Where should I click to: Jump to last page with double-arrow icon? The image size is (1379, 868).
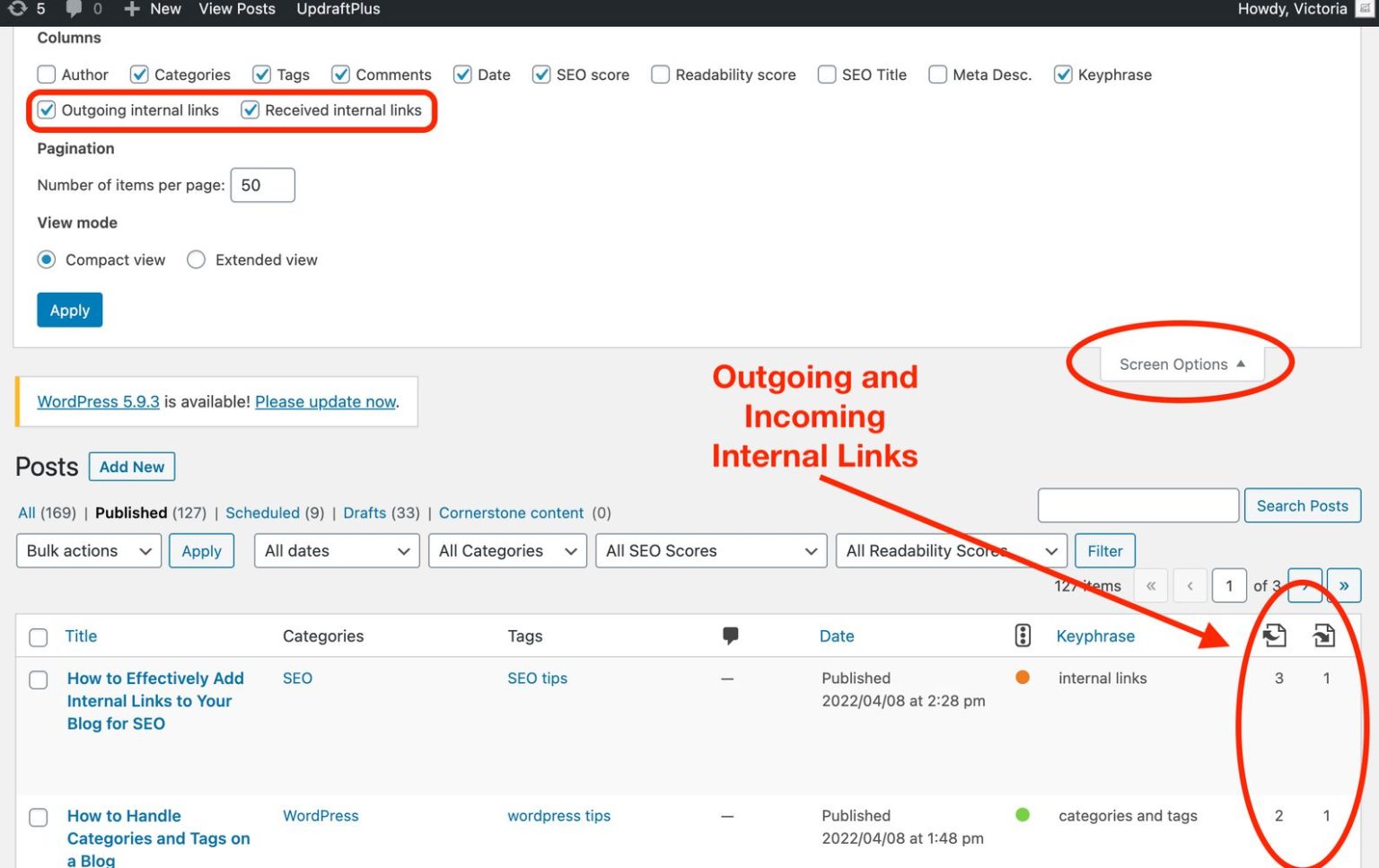(x=1344, y=585)
